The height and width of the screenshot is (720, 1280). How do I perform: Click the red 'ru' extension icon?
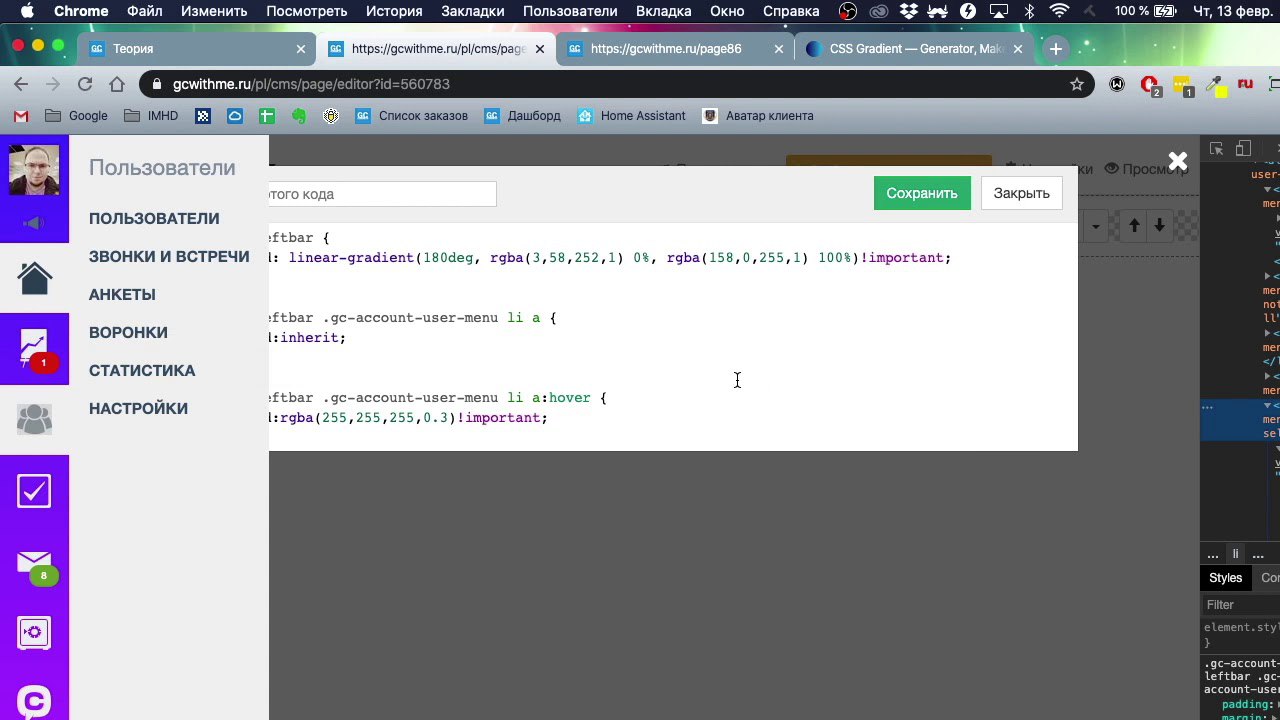(1245, 85)
